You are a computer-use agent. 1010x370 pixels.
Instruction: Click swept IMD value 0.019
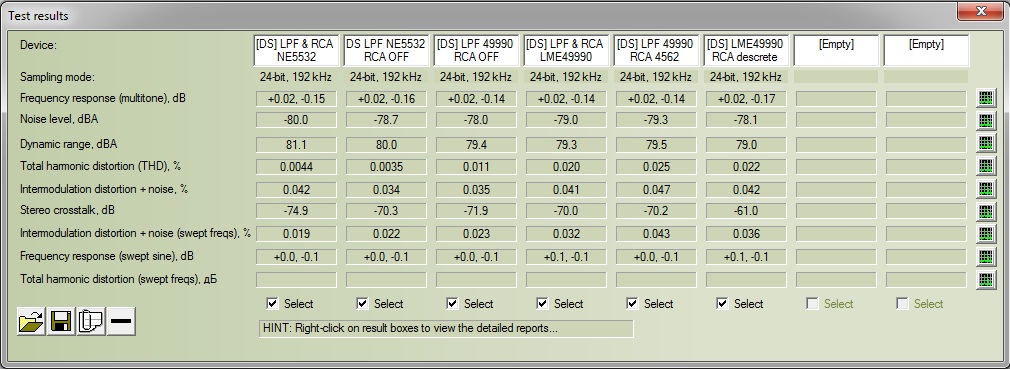click(x=296, y=234)
